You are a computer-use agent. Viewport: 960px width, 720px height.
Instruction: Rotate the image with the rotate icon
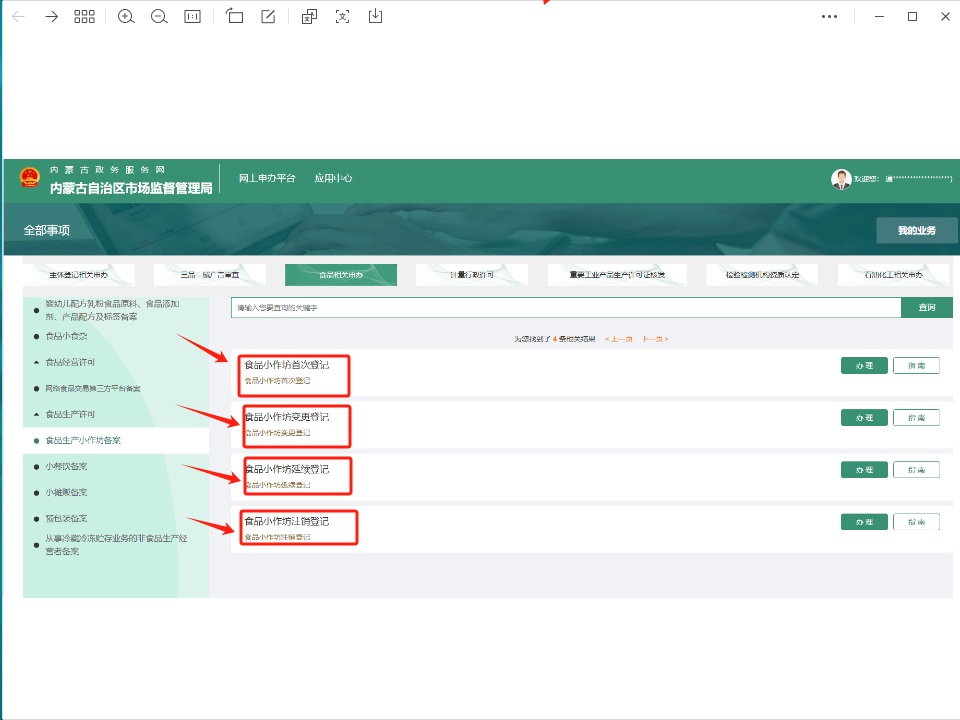(x=235, y=17)
